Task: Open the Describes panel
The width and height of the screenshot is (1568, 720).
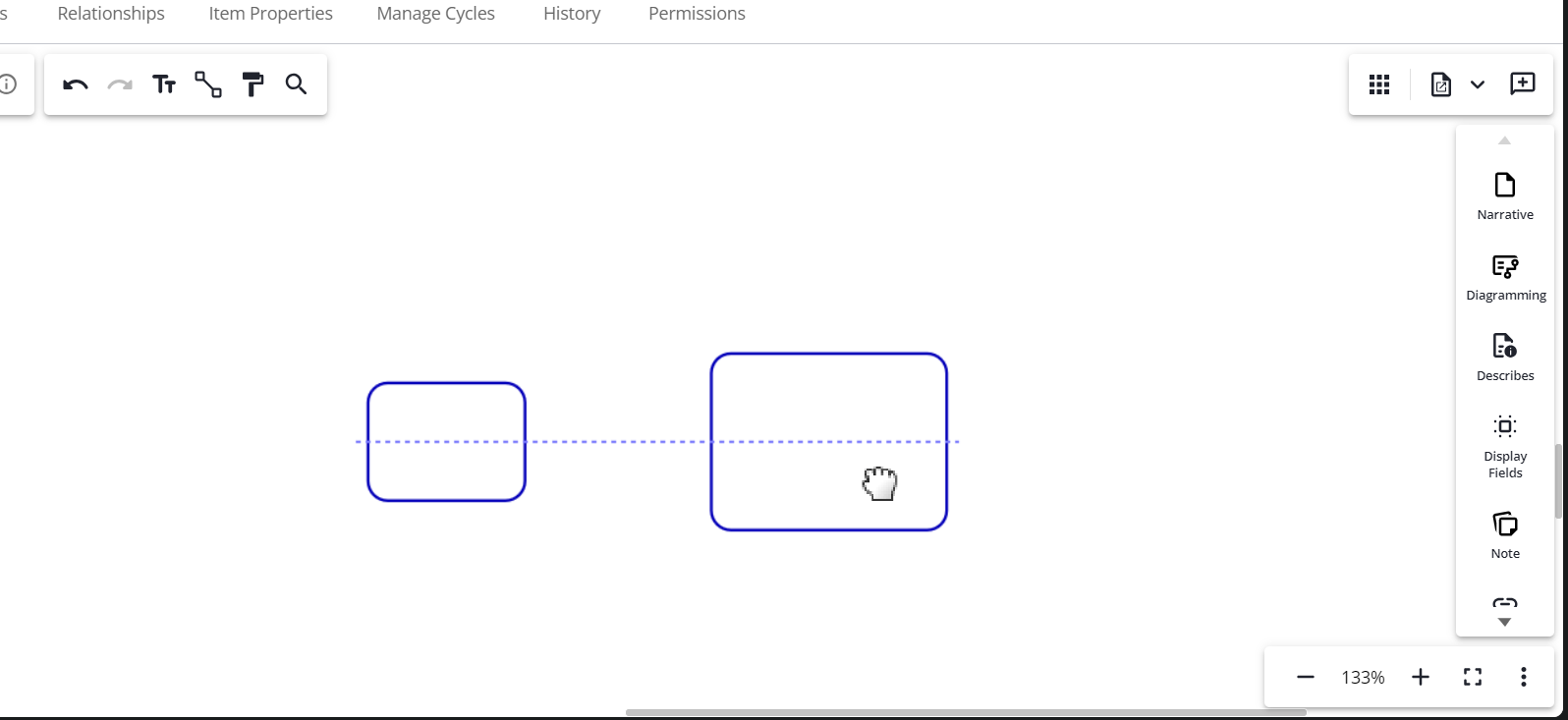Action: coord(1504,358)
